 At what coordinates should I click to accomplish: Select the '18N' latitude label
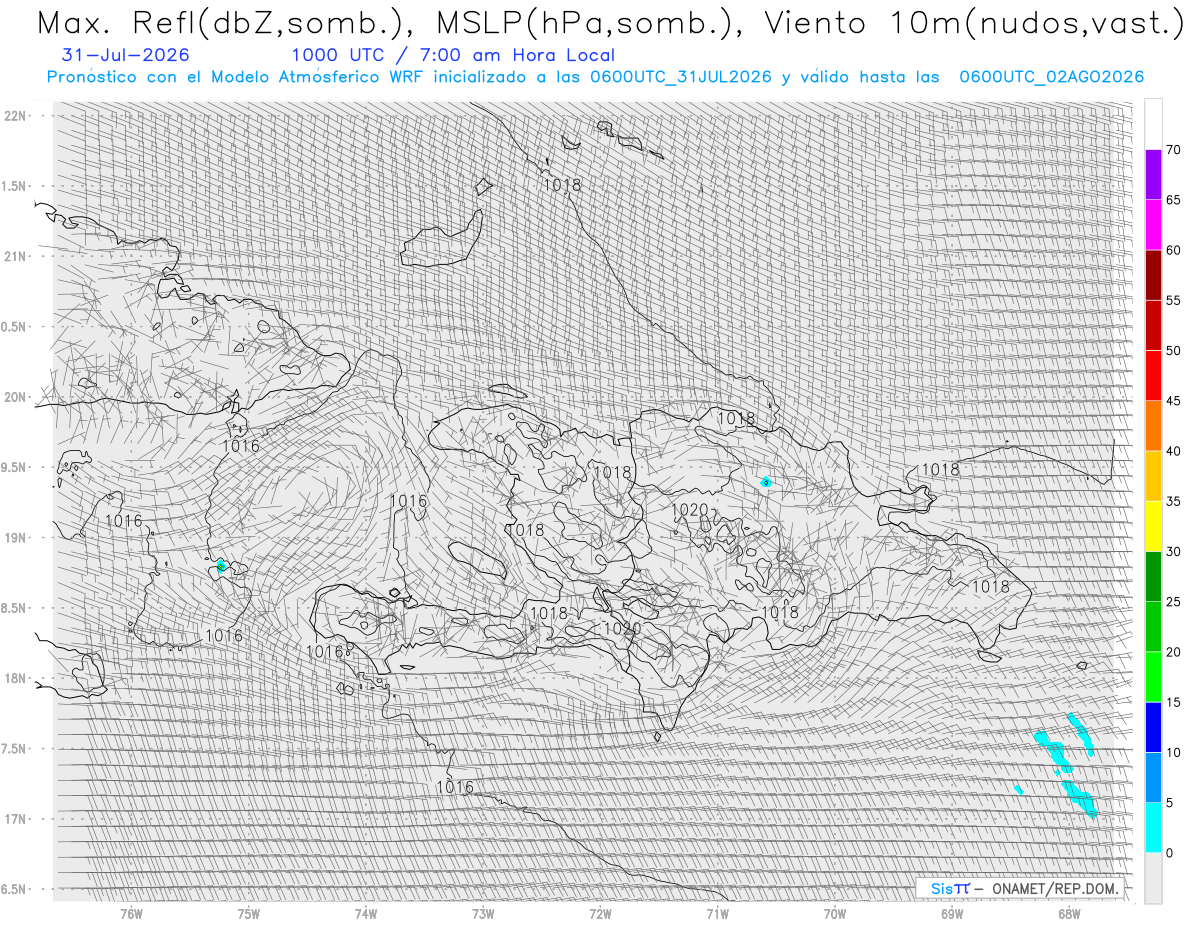click(15, 678)
